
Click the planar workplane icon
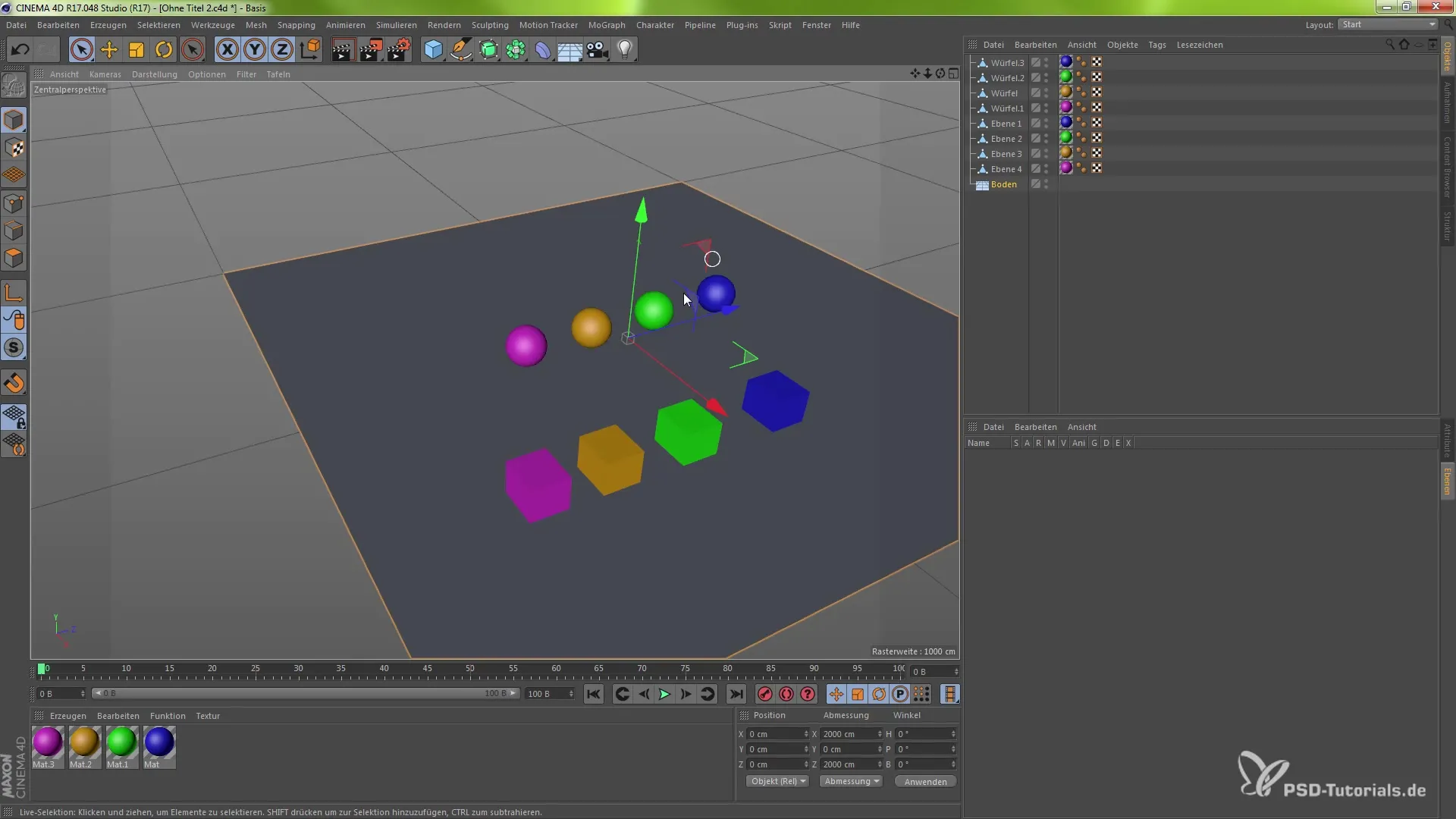click(14, 444)
